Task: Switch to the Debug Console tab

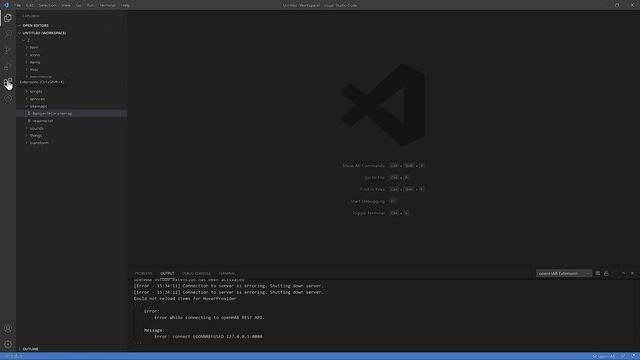Action: 196,273
